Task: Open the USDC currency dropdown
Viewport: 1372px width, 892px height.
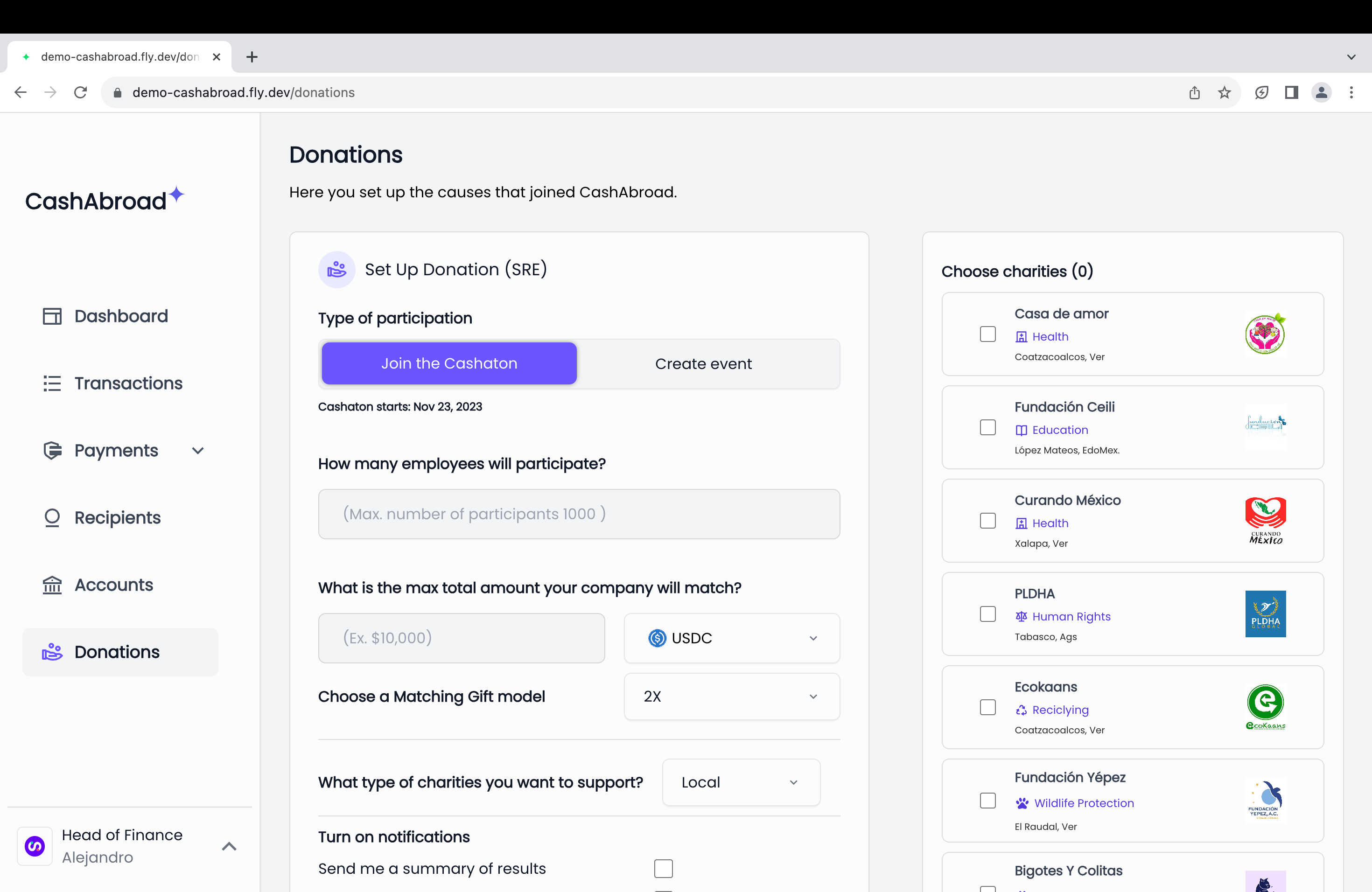Action: 731,638
